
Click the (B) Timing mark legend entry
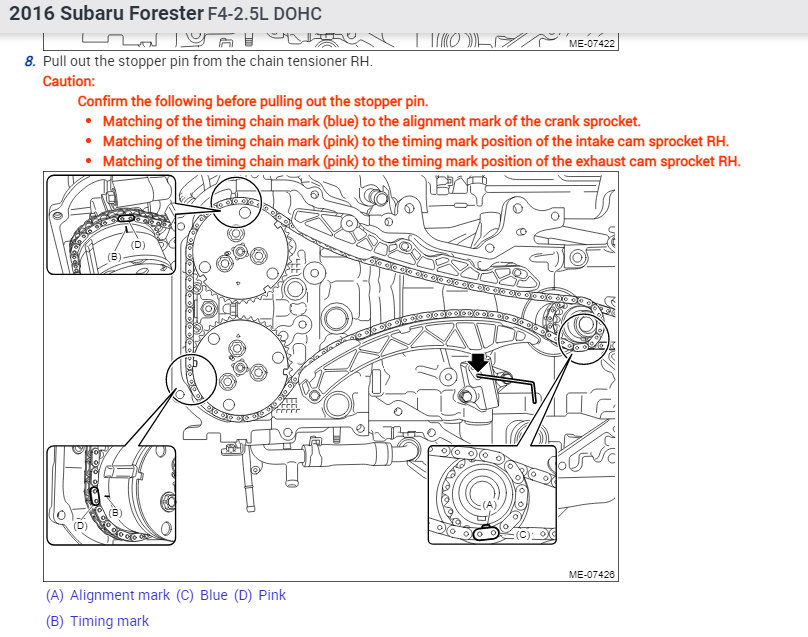tap(97, 621)
